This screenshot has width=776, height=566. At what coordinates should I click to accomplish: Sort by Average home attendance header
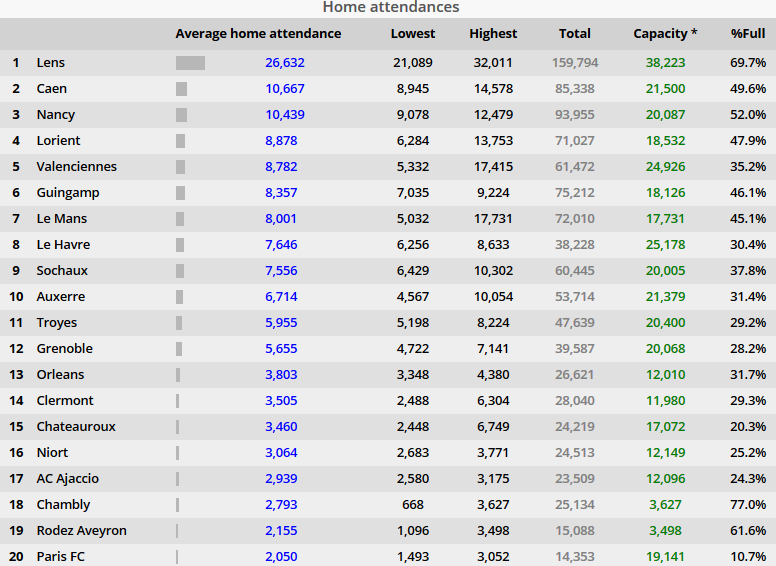[258, 34]
